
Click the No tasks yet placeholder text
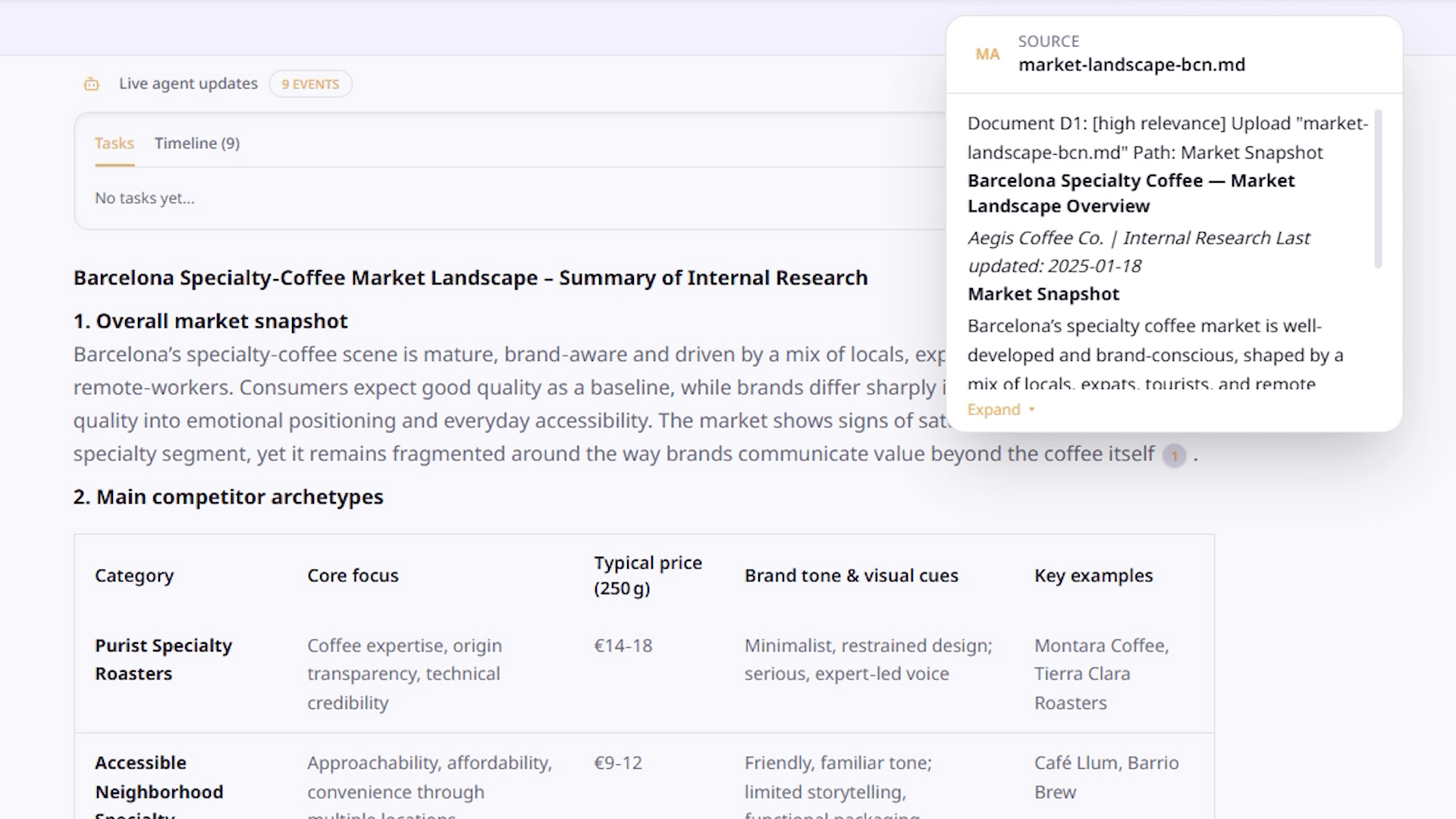pyautogui.click(x=145, y=198)
